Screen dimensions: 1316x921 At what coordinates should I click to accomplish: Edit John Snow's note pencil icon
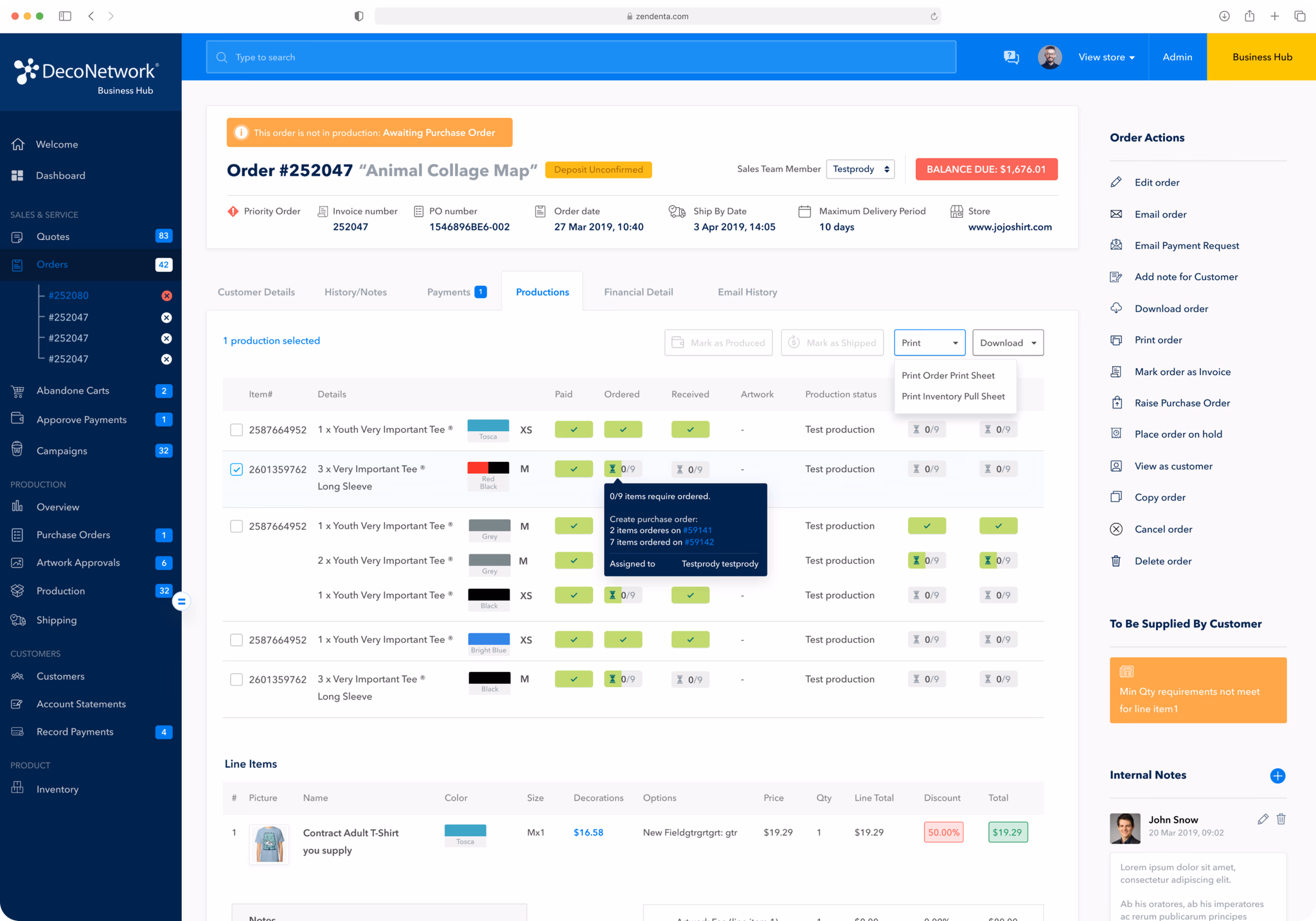[x=1263, y=819]
